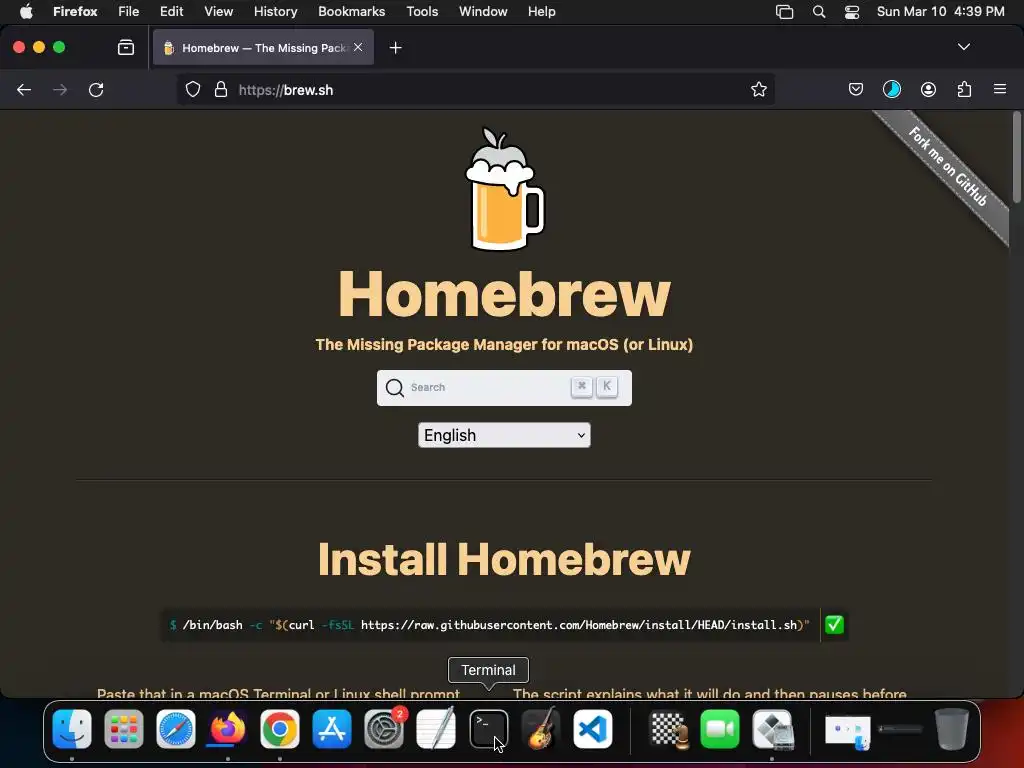Click the site security padlock icon
The height and width of the screenshot is (768, 1024).
point(221,89)
